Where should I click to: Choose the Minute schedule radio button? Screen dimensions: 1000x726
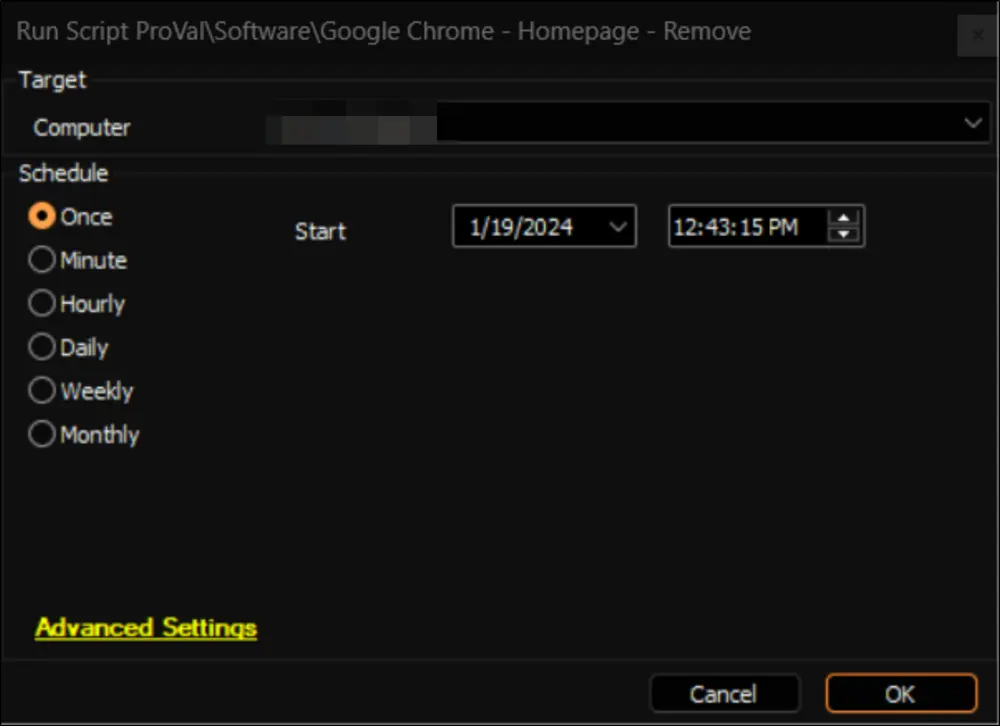[x=41, y=260]
